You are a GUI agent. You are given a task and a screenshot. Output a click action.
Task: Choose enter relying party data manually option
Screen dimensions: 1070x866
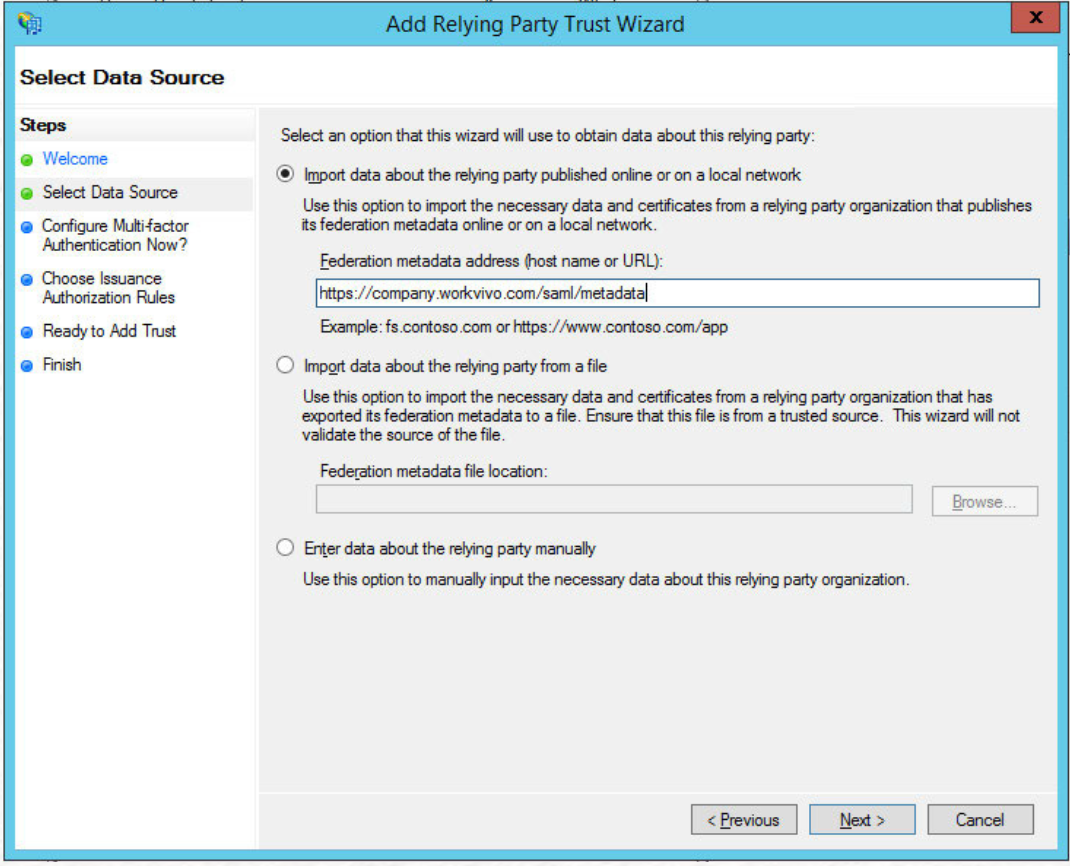[x=285, y=547]
